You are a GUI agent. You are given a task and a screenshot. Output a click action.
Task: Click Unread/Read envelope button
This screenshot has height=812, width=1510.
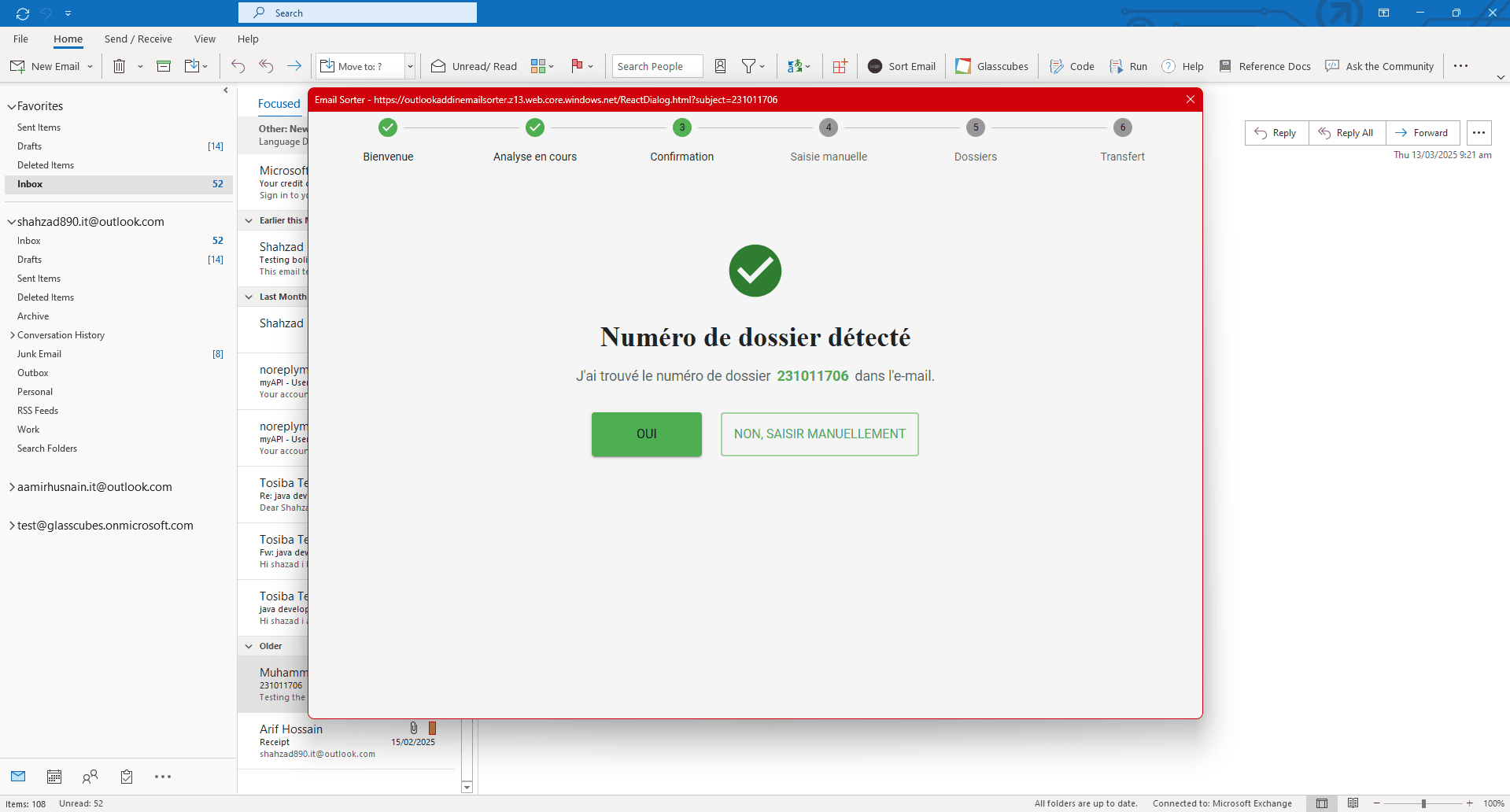point(474,66)
